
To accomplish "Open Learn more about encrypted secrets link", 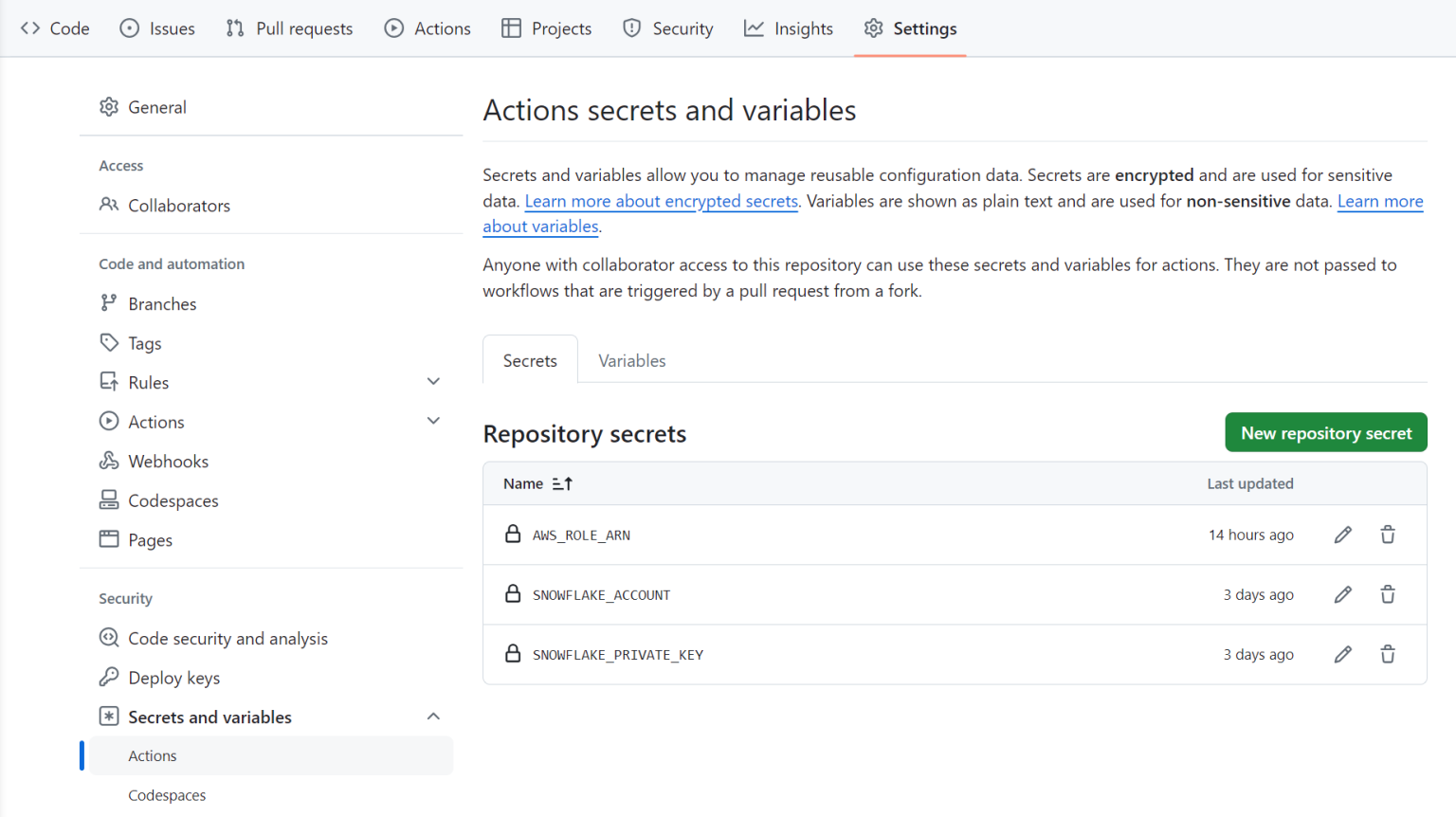I will (661, 201).
